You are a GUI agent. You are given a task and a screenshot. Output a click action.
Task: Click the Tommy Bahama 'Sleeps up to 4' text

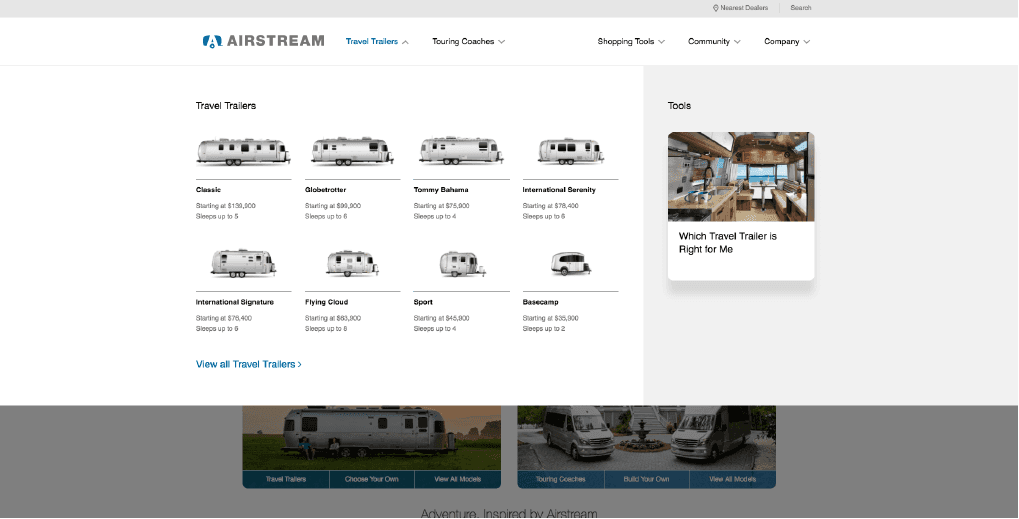tap(435, 216)
